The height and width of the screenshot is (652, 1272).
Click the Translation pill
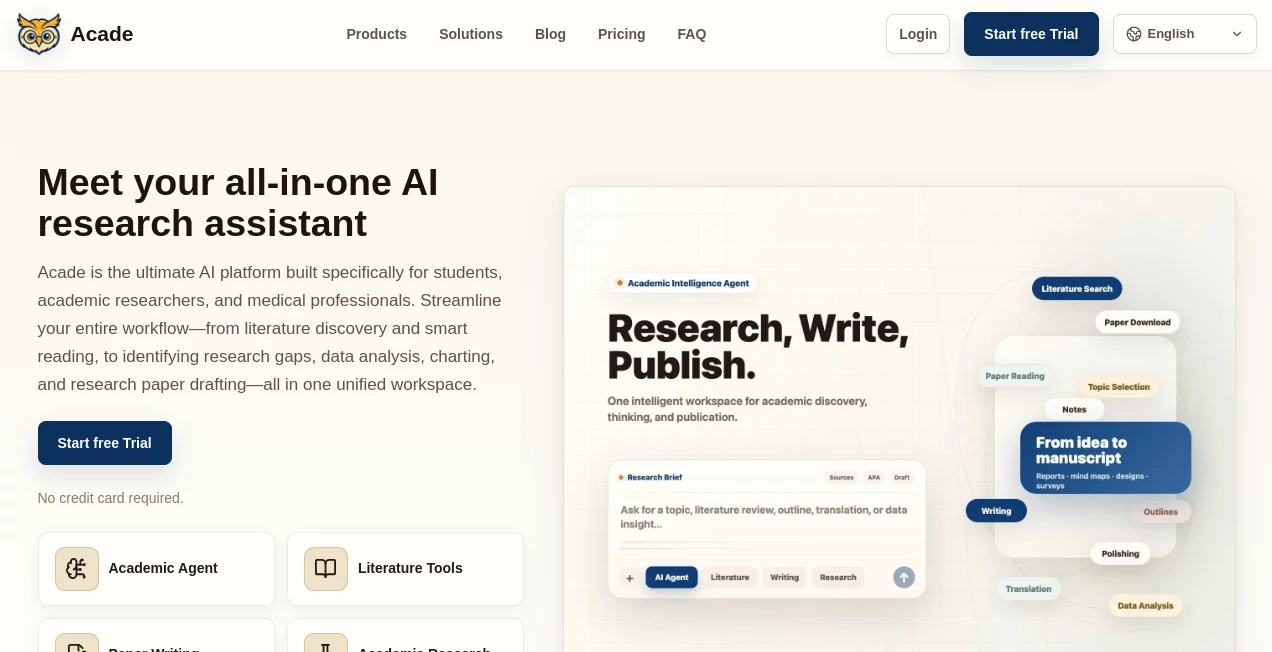[1028, 589]
